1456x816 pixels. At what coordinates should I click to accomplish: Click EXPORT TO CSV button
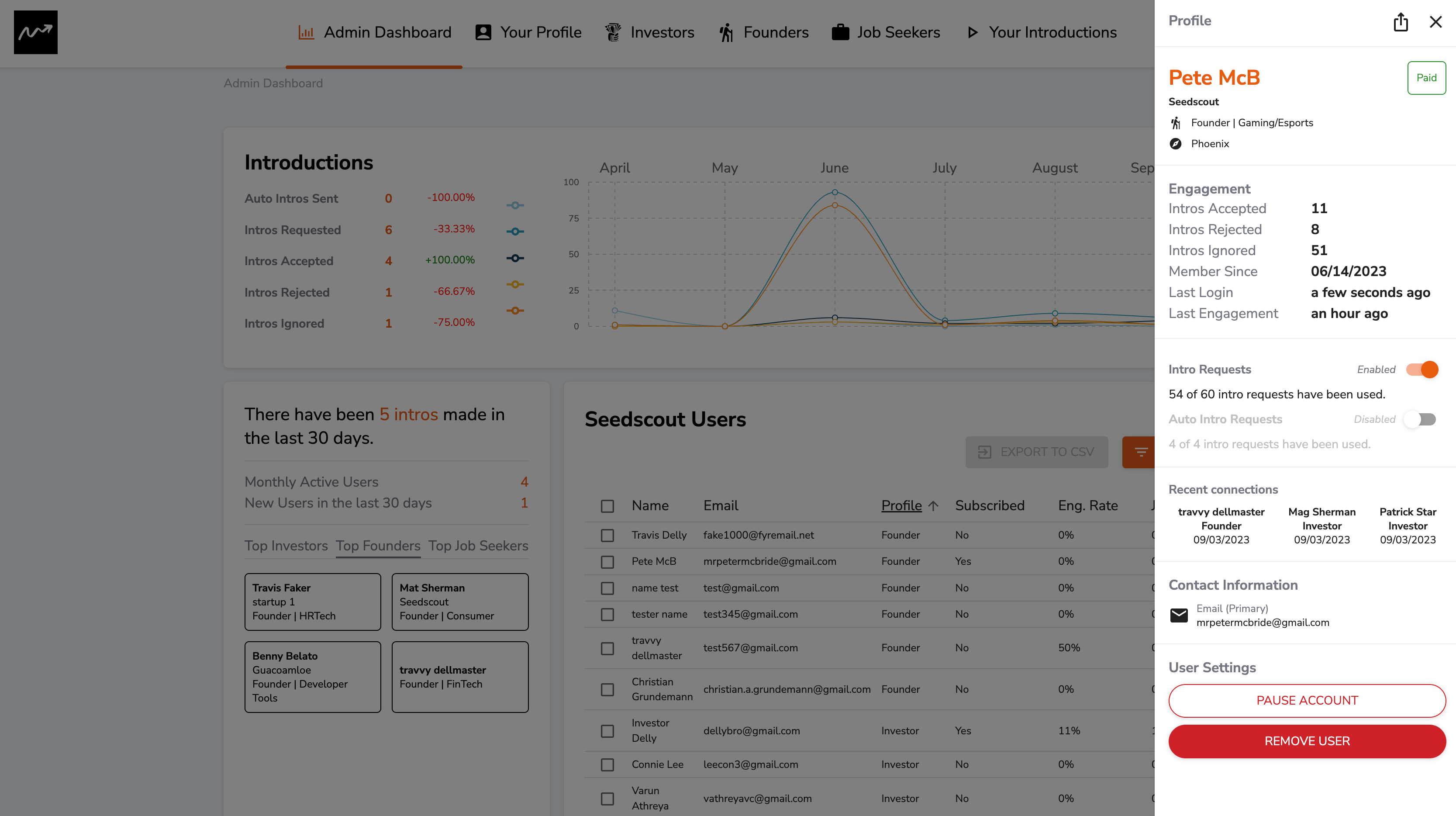tap(1037, 452)
